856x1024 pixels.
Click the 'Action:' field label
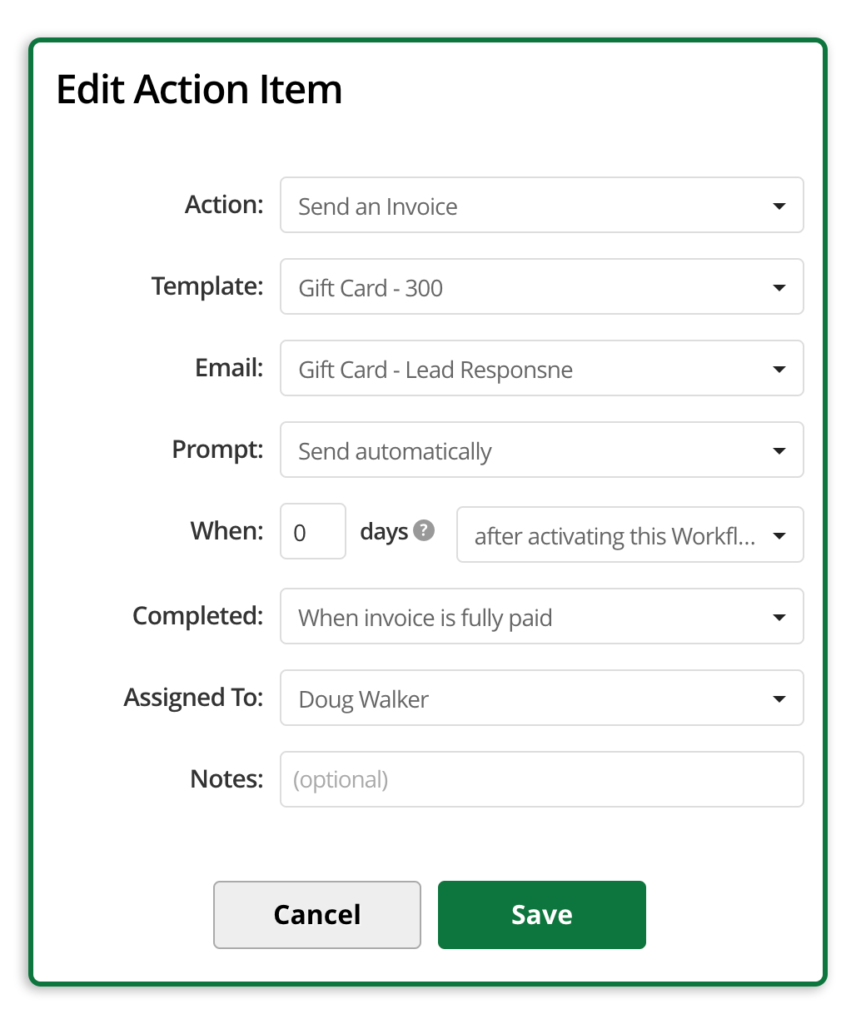coord(224,205)
